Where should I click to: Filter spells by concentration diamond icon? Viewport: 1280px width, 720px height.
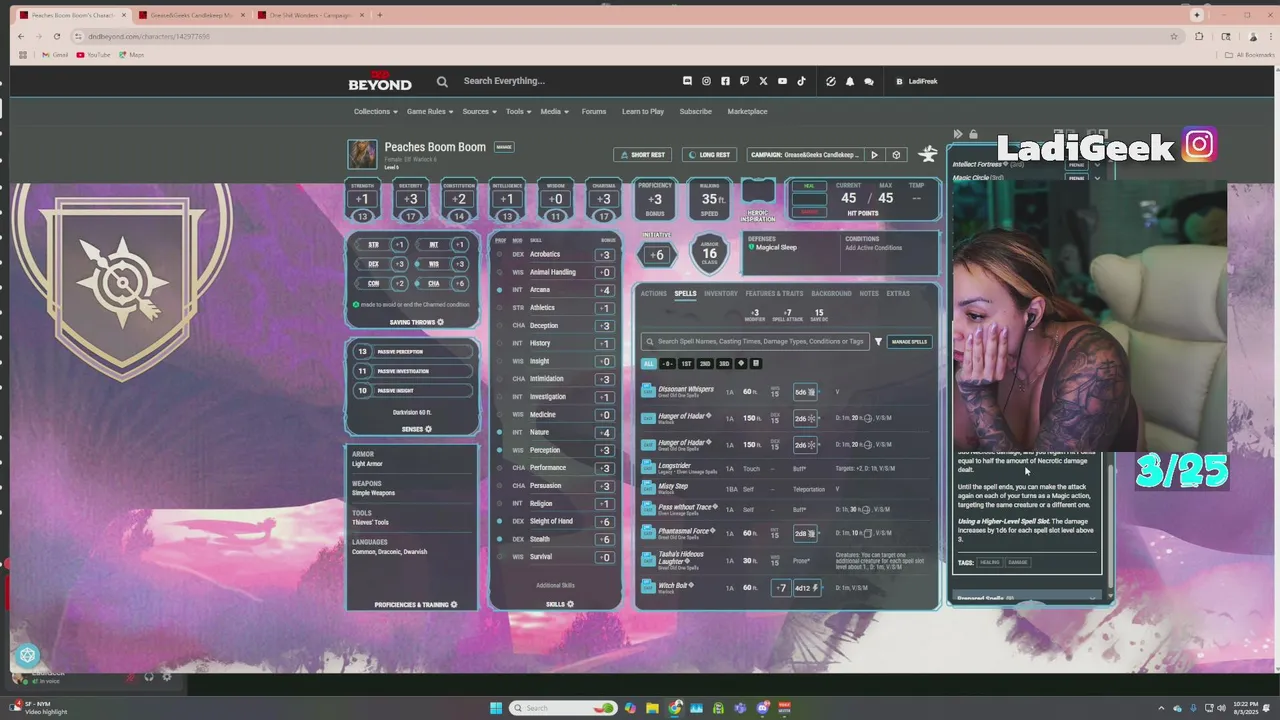[x=741, y=364]
